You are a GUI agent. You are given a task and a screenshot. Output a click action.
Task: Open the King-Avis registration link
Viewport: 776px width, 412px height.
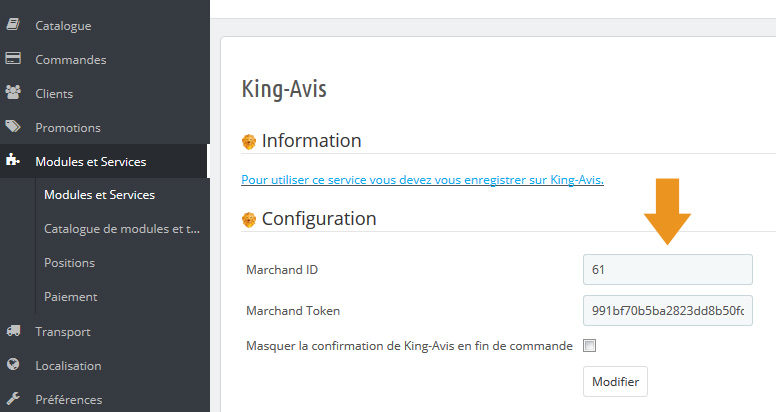pos(422,180)
